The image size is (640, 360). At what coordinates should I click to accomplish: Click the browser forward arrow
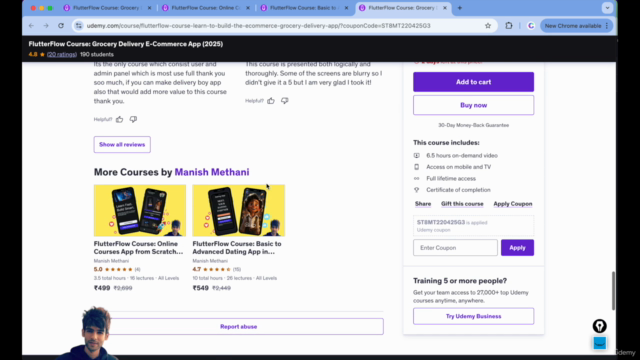[46, 26]
